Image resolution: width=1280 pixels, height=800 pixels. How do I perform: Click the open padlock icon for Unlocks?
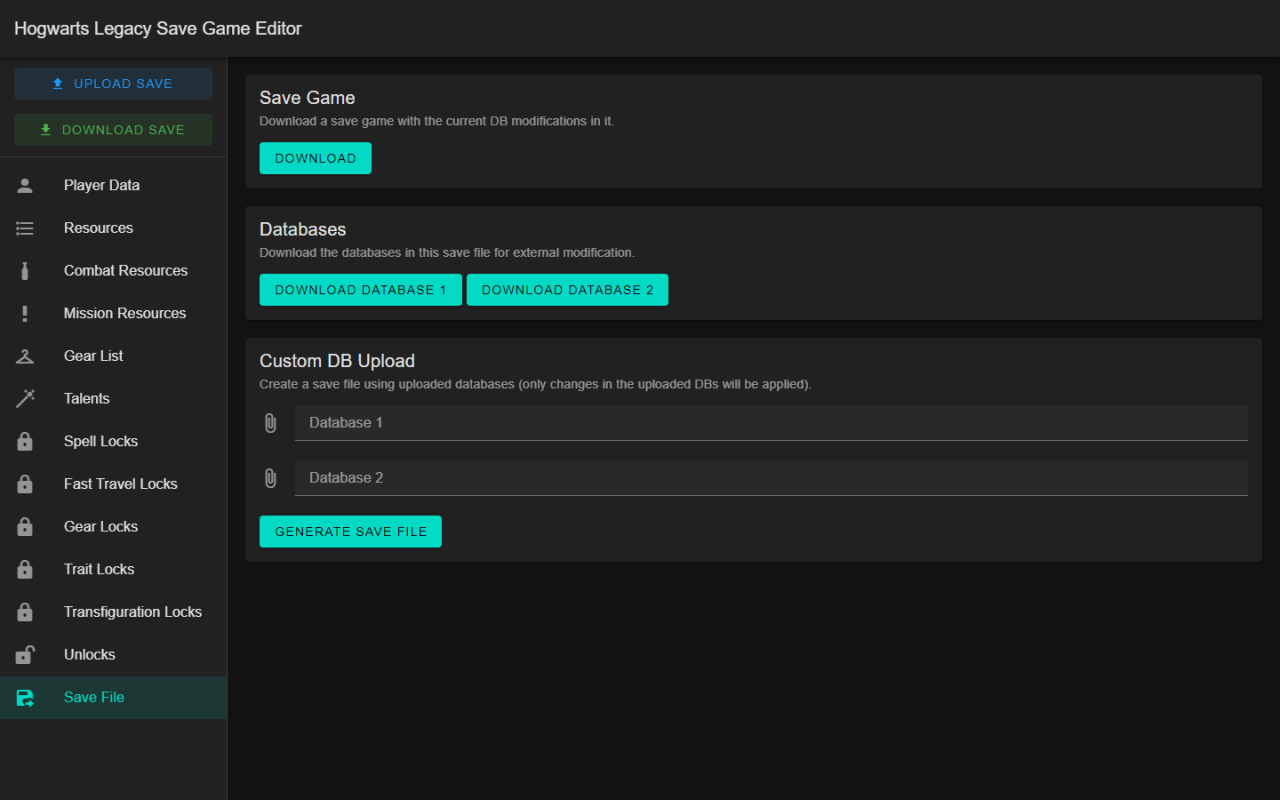click(x=25, y=655)
